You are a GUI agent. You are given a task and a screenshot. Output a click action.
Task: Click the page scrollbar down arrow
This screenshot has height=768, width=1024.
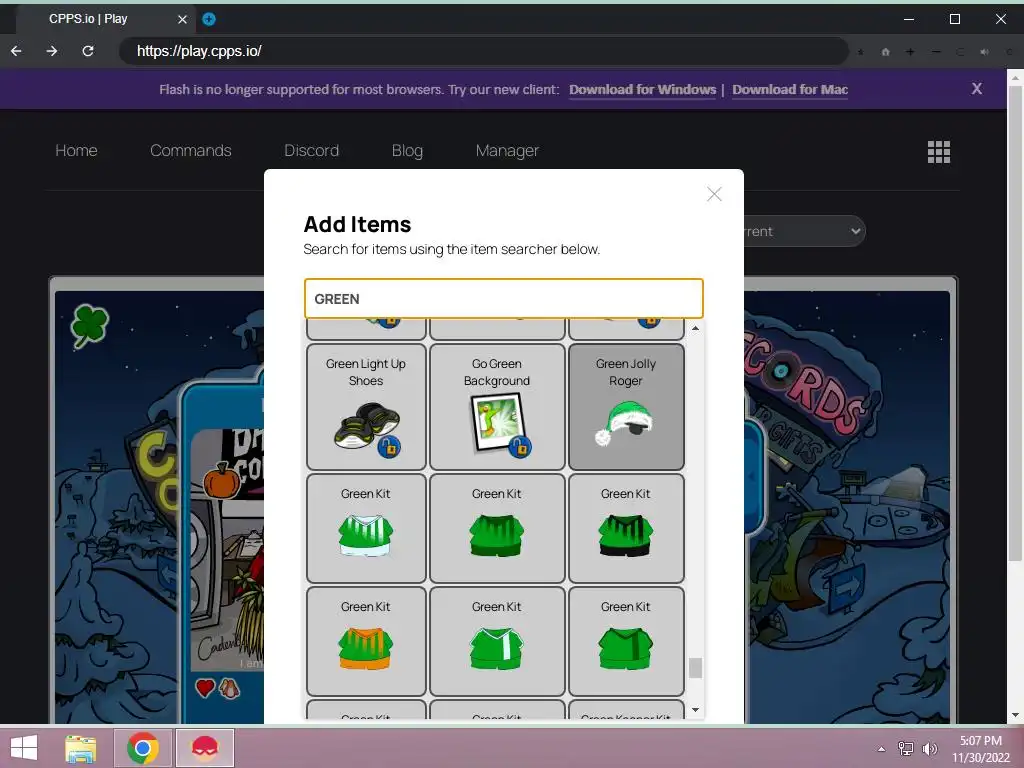coord(1015,715)
